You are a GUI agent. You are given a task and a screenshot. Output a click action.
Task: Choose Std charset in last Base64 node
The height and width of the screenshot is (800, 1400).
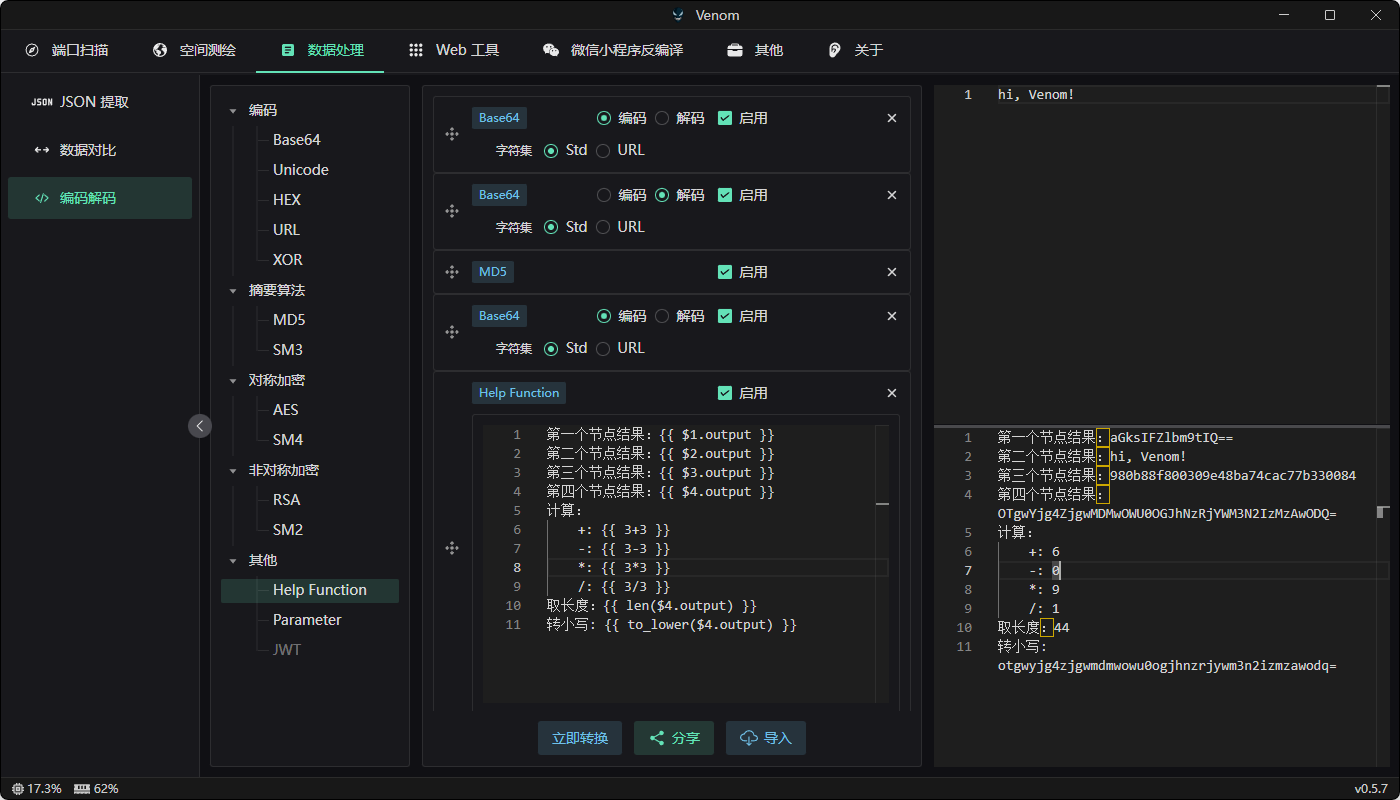551,348
